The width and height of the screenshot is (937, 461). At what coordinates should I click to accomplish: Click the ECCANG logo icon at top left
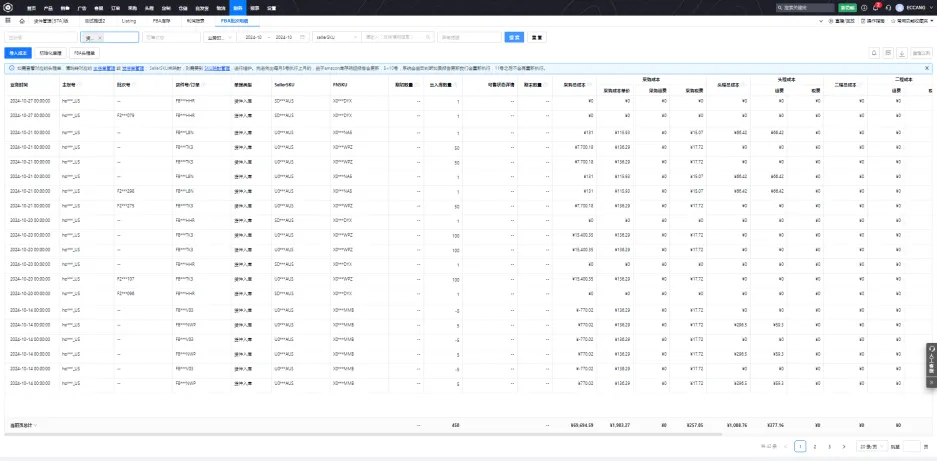pyautogui.click(x=8, y=8)
